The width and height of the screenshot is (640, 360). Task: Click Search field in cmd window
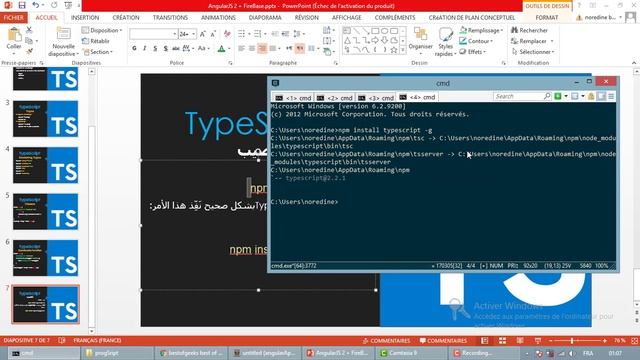(522, 96)
